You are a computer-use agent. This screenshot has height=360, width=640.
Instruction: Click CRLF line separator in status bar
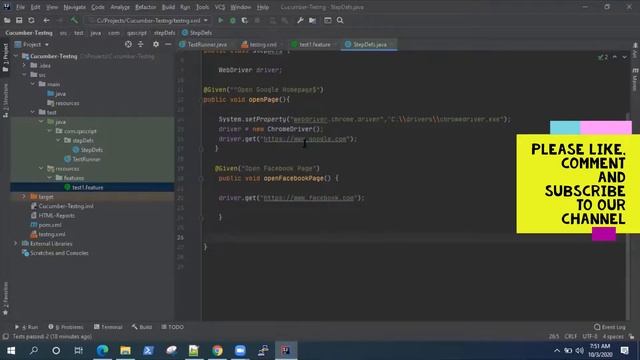[571, 336]
